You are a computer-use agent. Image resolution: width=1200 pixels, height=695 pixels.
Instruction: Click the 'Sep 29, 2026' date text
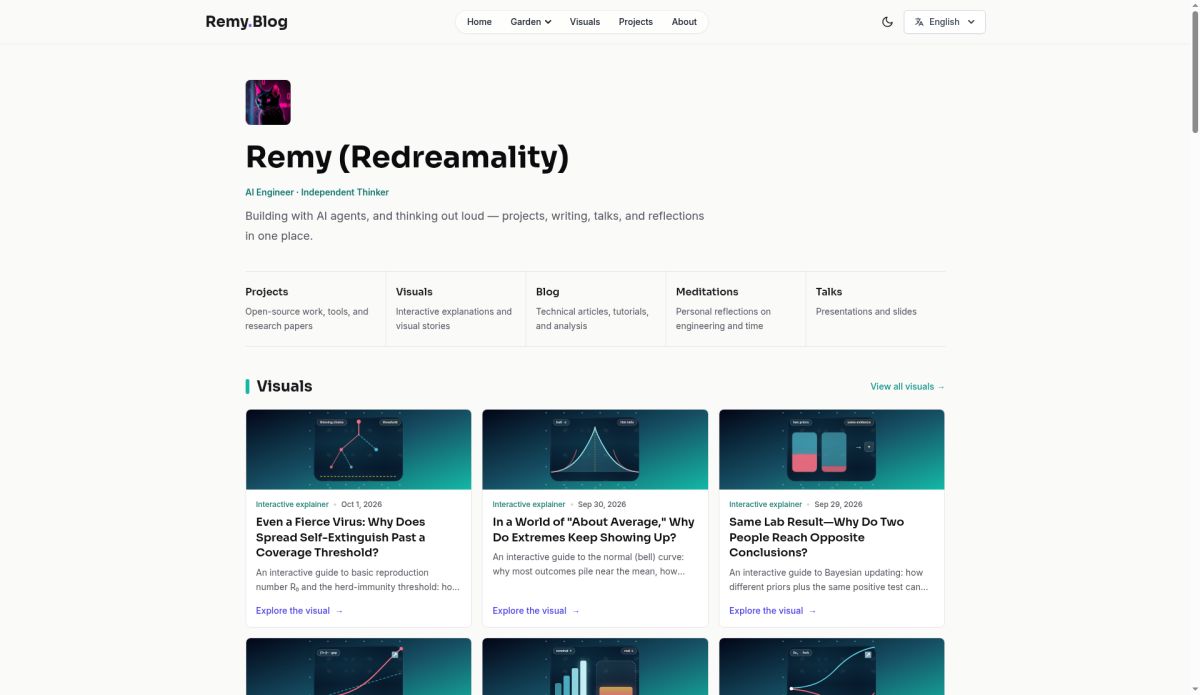(838, 504)
